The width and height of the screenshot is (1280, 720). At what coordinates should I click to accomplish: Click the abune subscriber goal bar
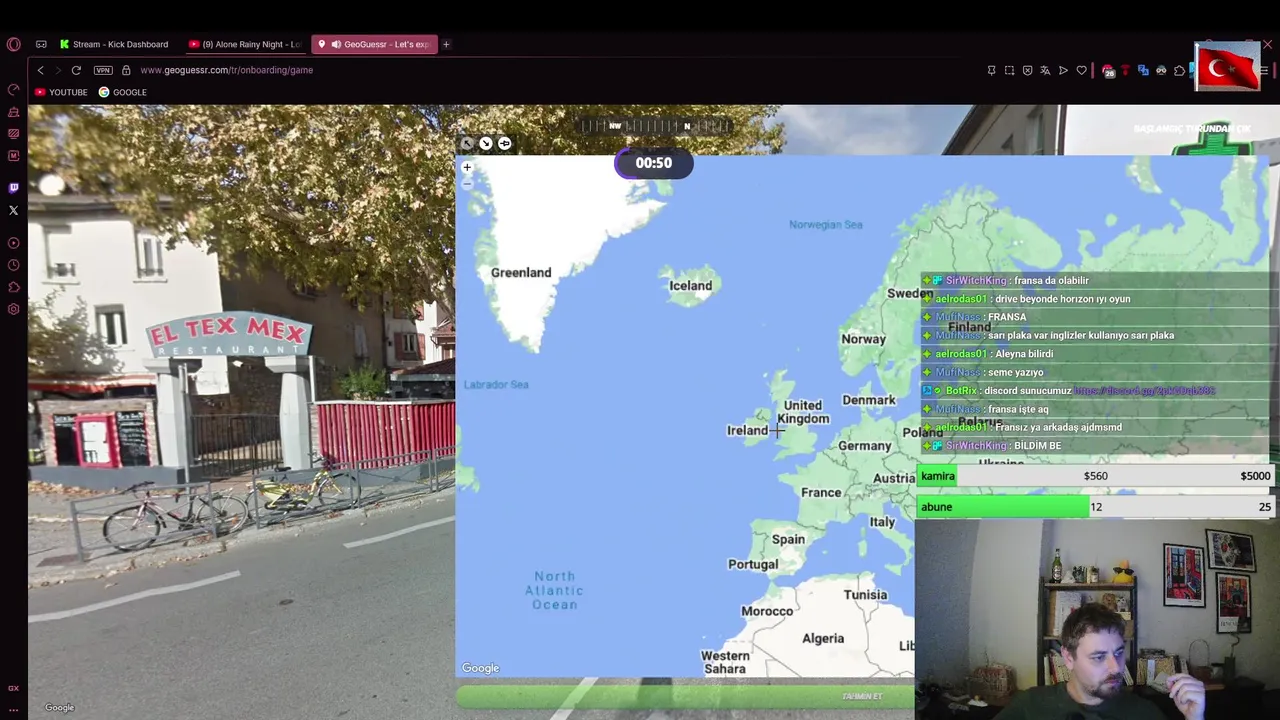[x=1096, y=507]
